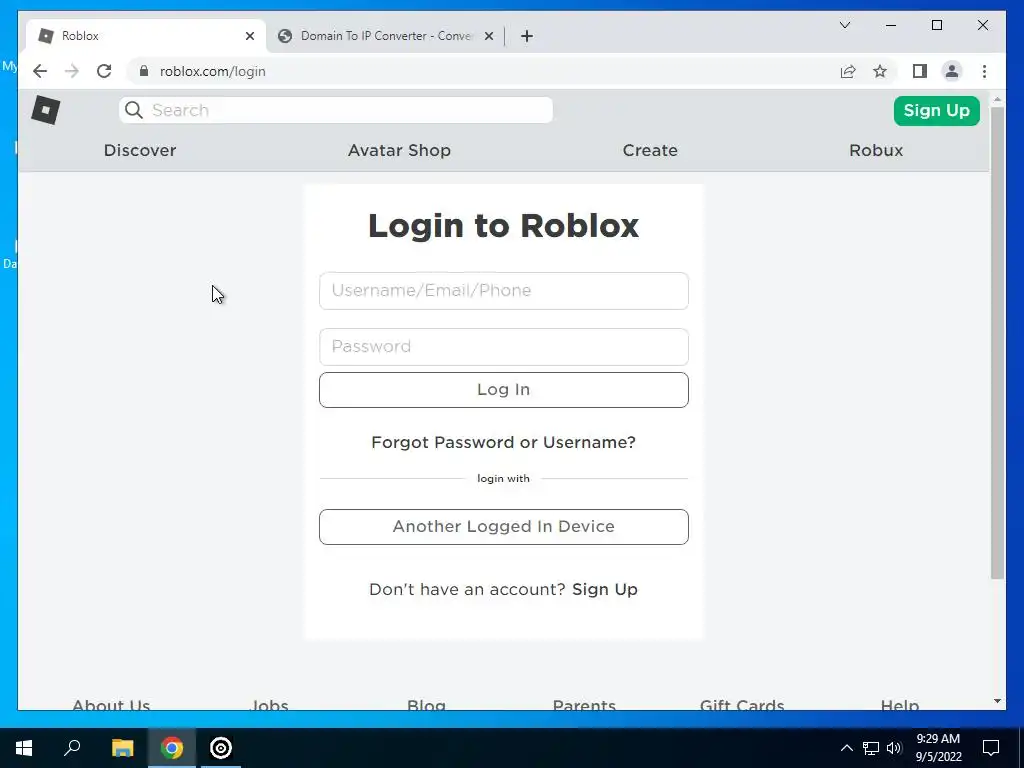
Task: Click the share page icon in address bar
Action: click(x=848, y=71)
